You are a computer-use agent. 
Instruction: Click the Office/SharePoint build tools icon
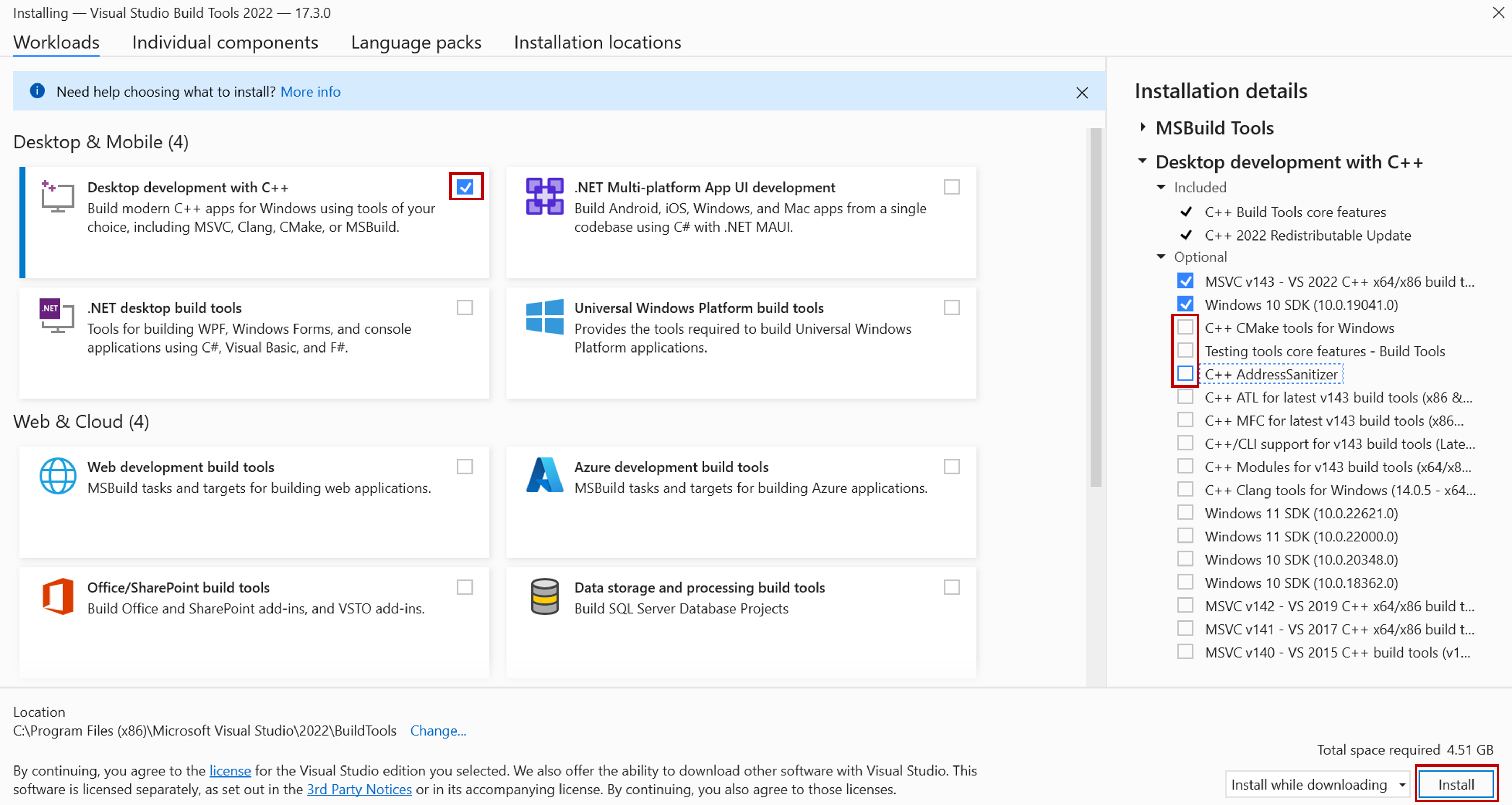(57, 596)
